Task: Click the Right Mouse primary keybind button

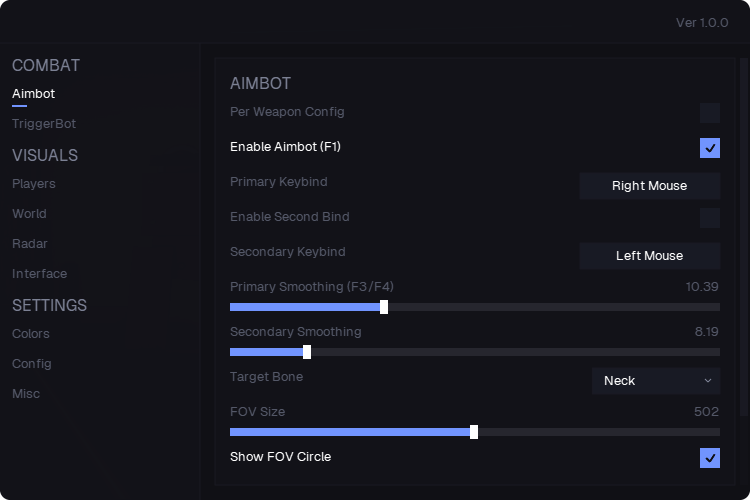Action: [650, 186]
